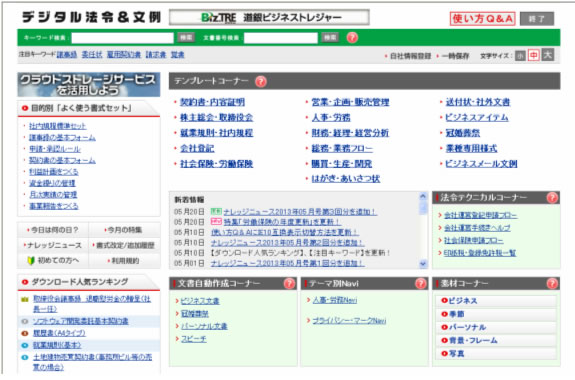
Task: Open 今月の特集 menu item
Action: click(124, 230)
